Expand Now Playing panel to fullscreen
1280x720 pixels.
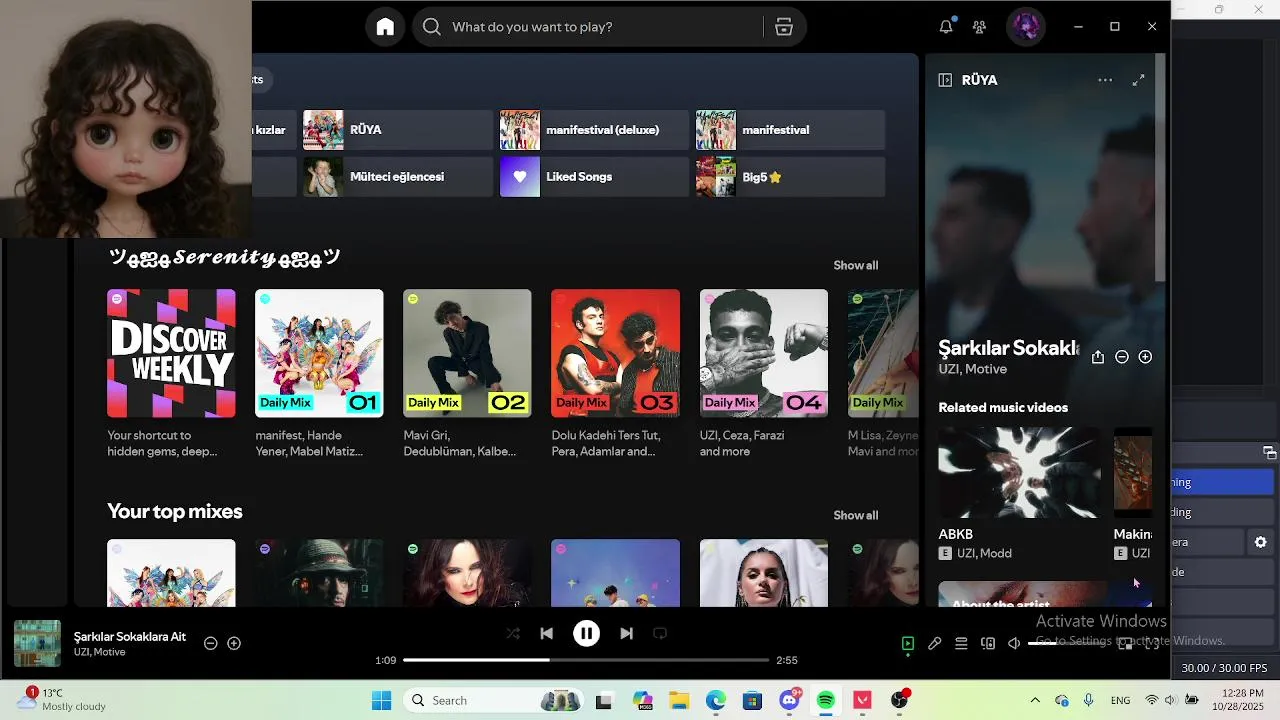point(1138,80)
